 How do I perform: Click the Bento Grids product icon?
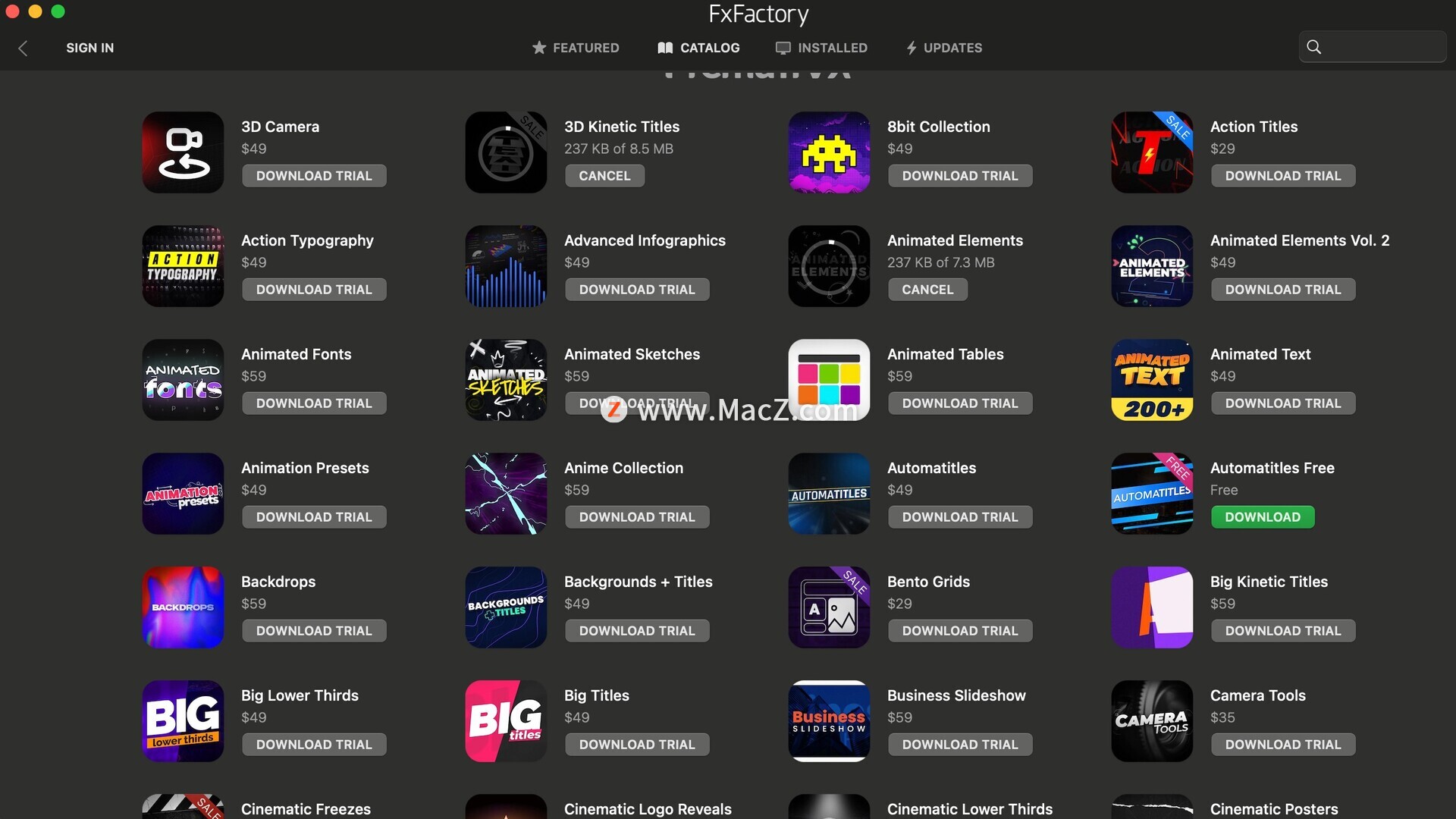(829, 607)
